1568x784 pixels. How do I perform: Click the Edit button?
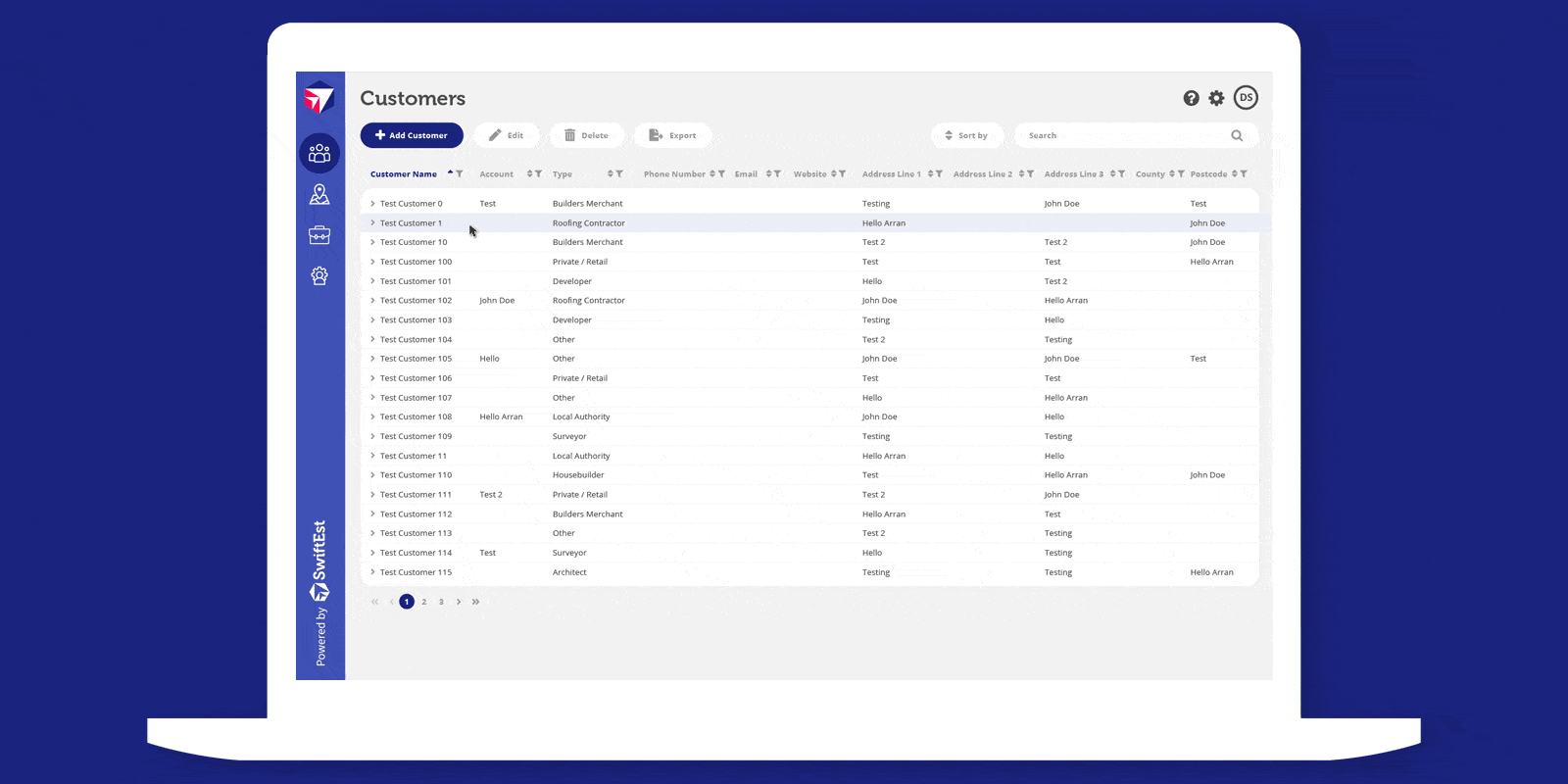(x=507, y=135)
